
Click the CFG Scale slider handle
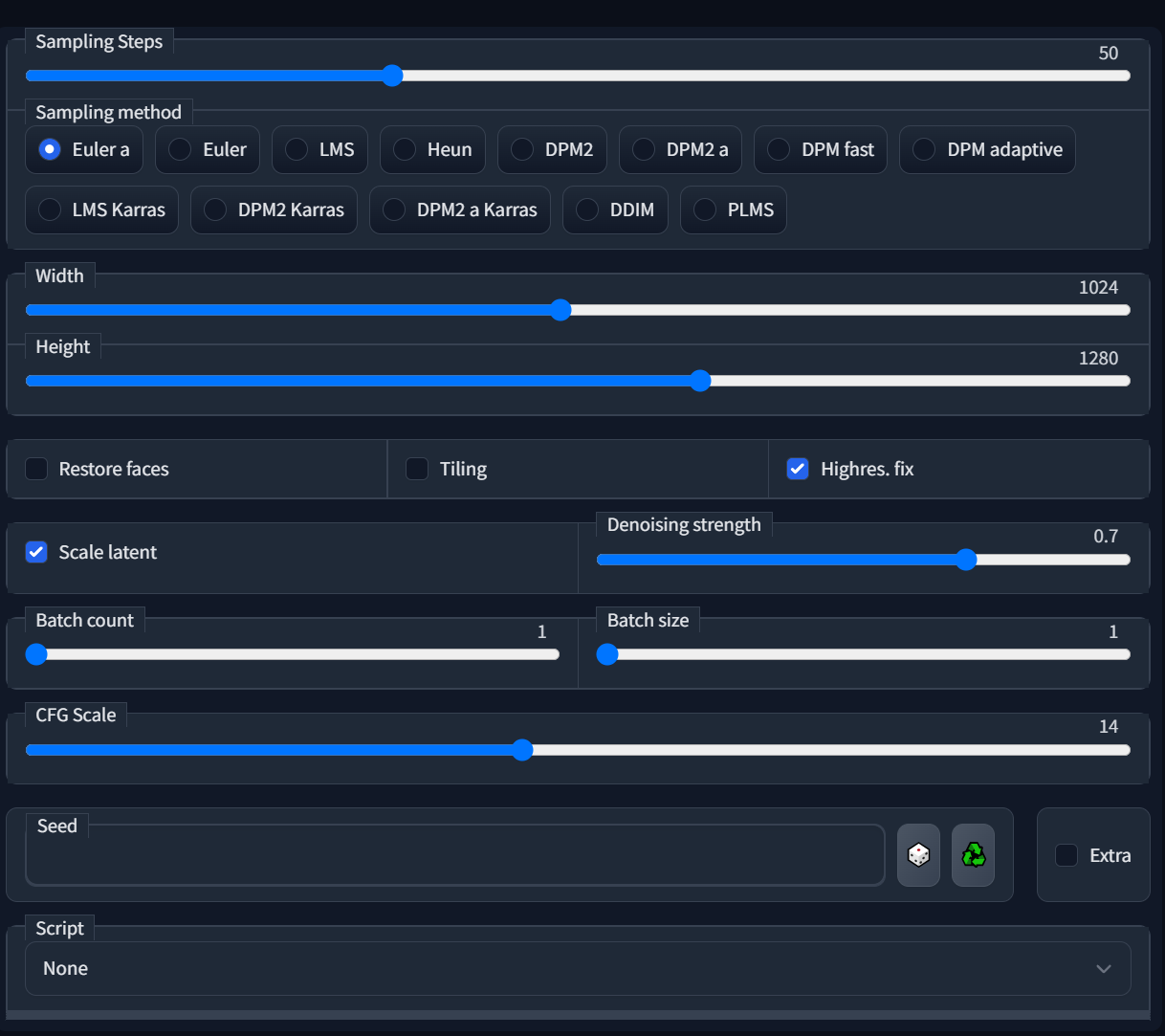[x=522, y=750]
